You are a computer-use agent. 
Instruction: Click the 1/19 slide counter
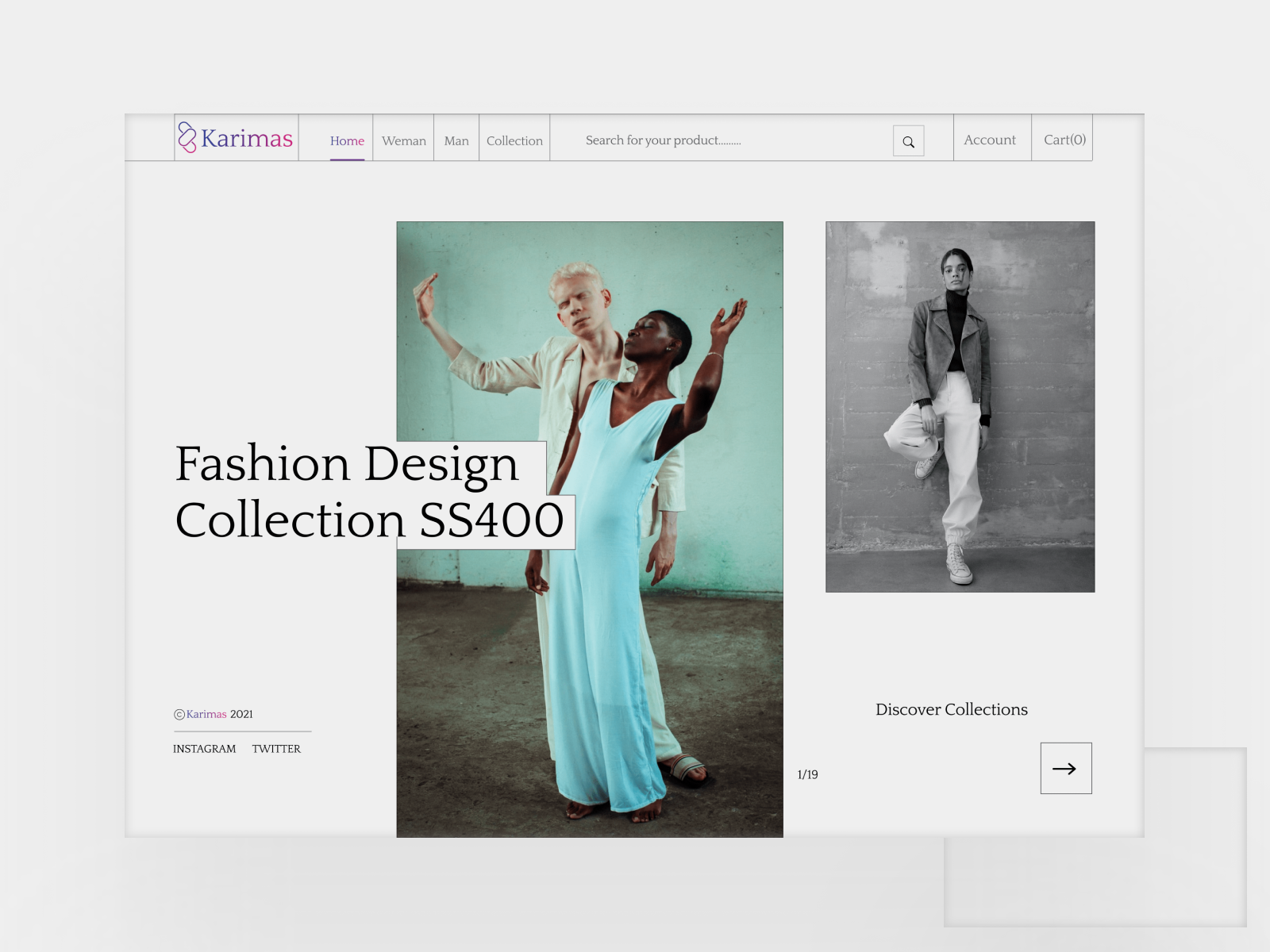click(808, 774)
